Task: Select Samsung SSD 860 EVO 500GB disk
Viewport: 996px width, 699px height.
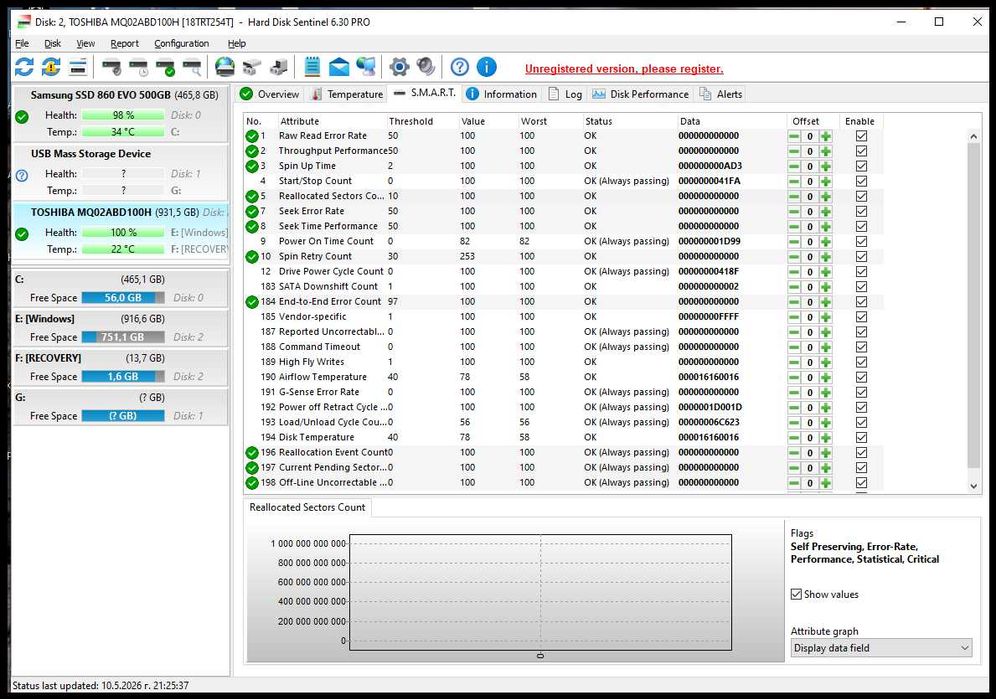Action: (x=121, y=114)
